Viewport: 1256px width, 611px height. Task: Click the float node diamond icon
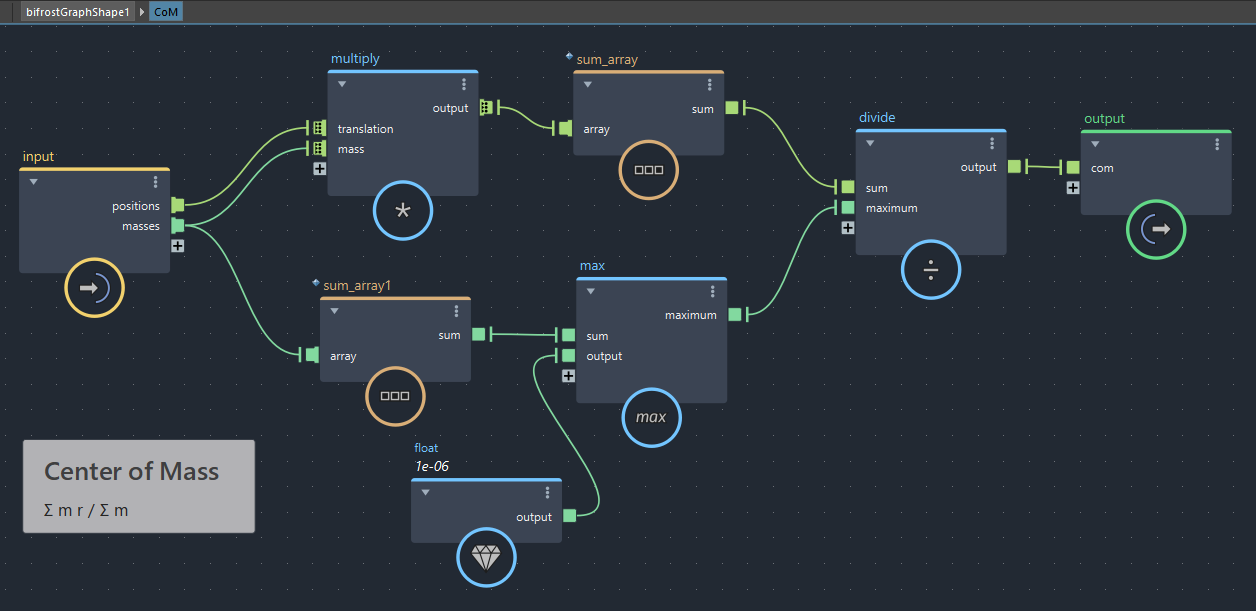[x=486, y=558]
